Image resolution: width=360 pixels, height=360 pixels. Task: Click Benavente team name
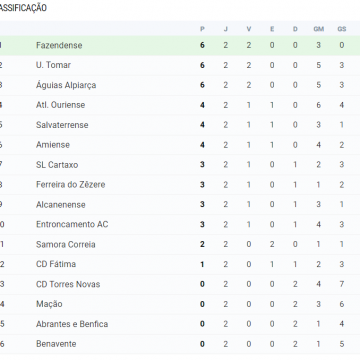pyautogui.click(x=56, y=344)
